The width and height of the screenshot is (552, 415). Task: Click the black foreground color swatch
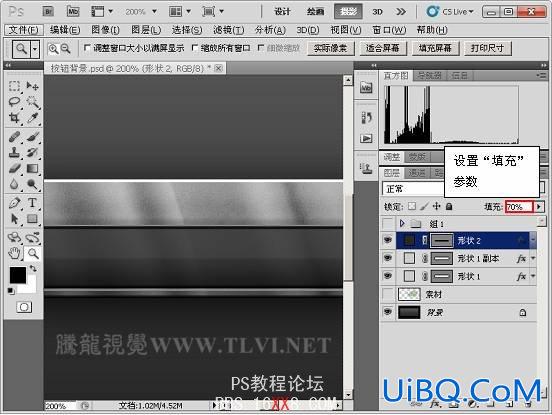click(17, 275)
